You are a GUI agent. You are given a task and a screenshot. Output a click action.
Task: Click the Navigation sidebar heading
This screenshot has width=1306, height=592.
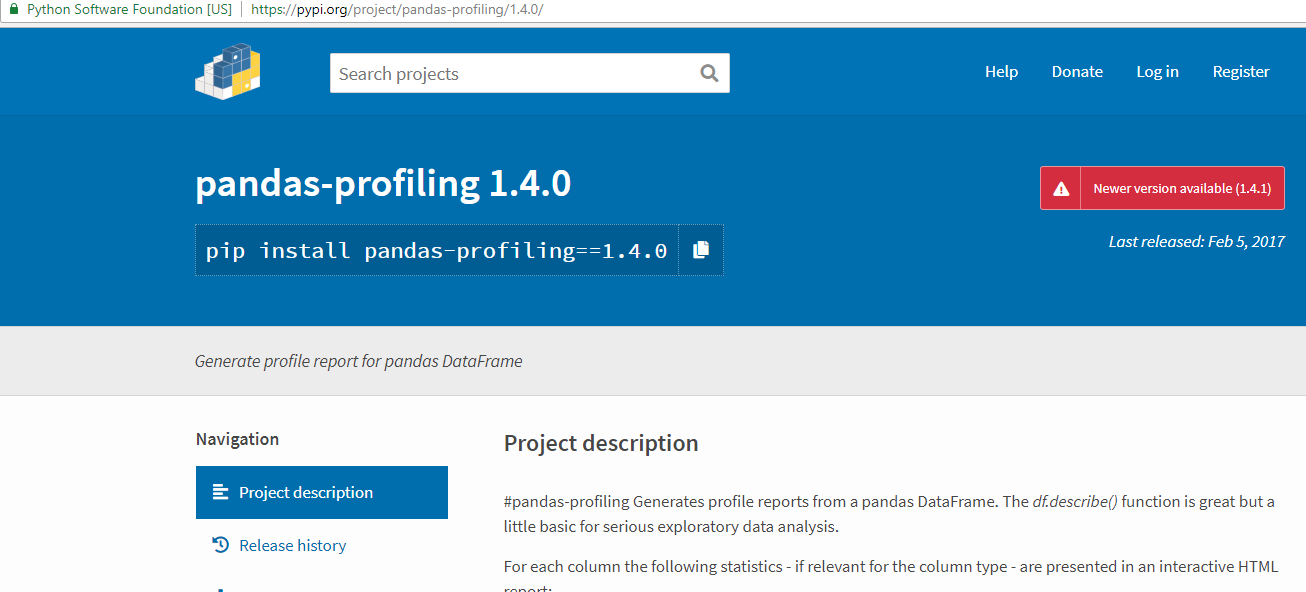[x=238, y=439]
